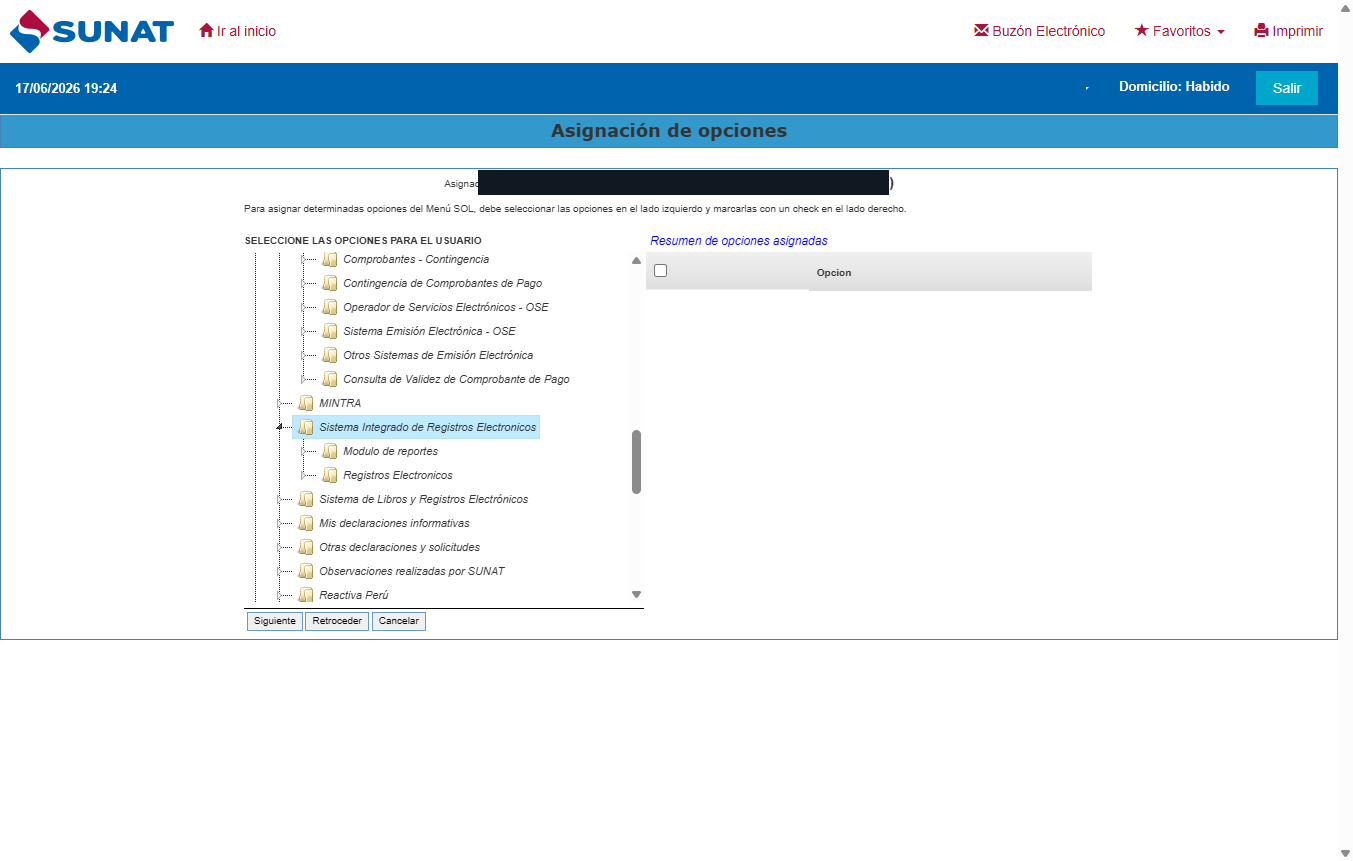The width and height of the screenshot is (1353, 861).
Task: Expand the Registros Electronicos child node
Action: [303, 475]
